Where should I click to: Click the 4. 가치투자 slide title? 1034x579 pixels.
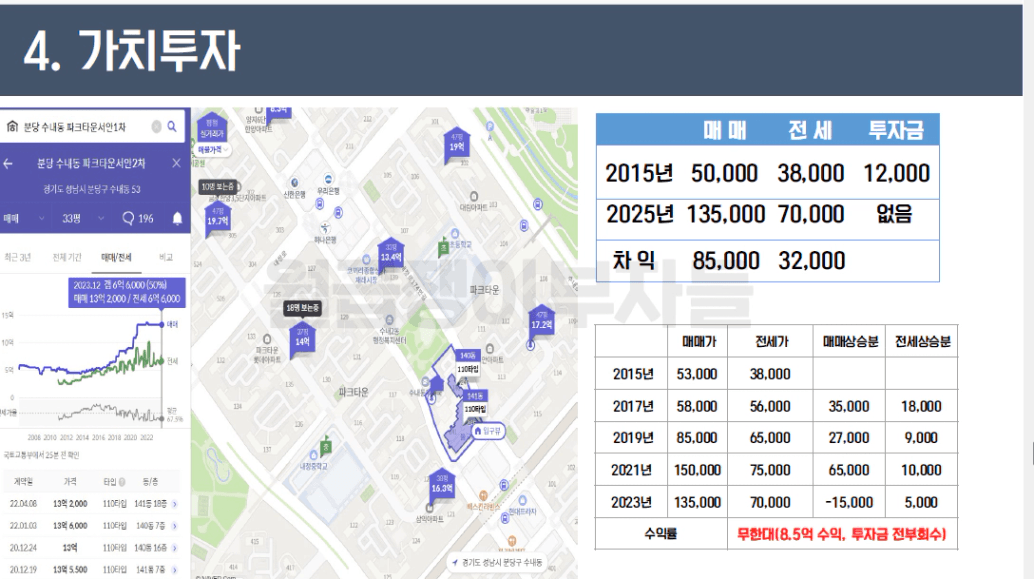133,51
